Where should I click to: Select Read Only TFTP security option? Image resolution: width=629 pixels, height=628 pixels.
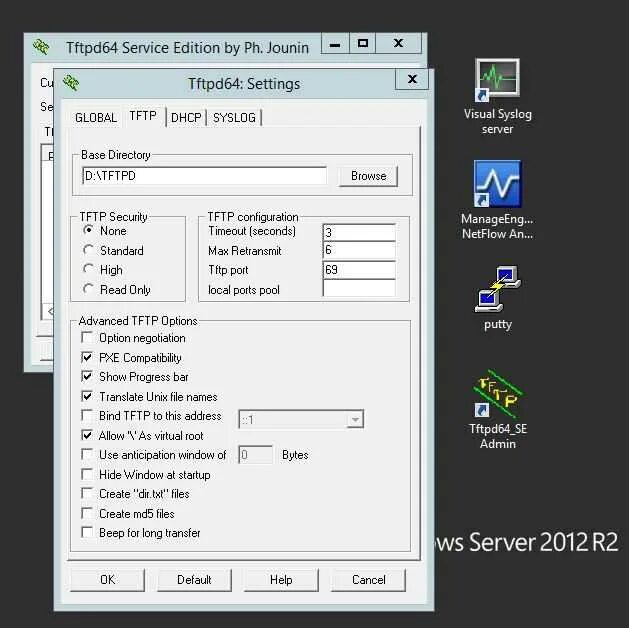(x=117, y=290)
